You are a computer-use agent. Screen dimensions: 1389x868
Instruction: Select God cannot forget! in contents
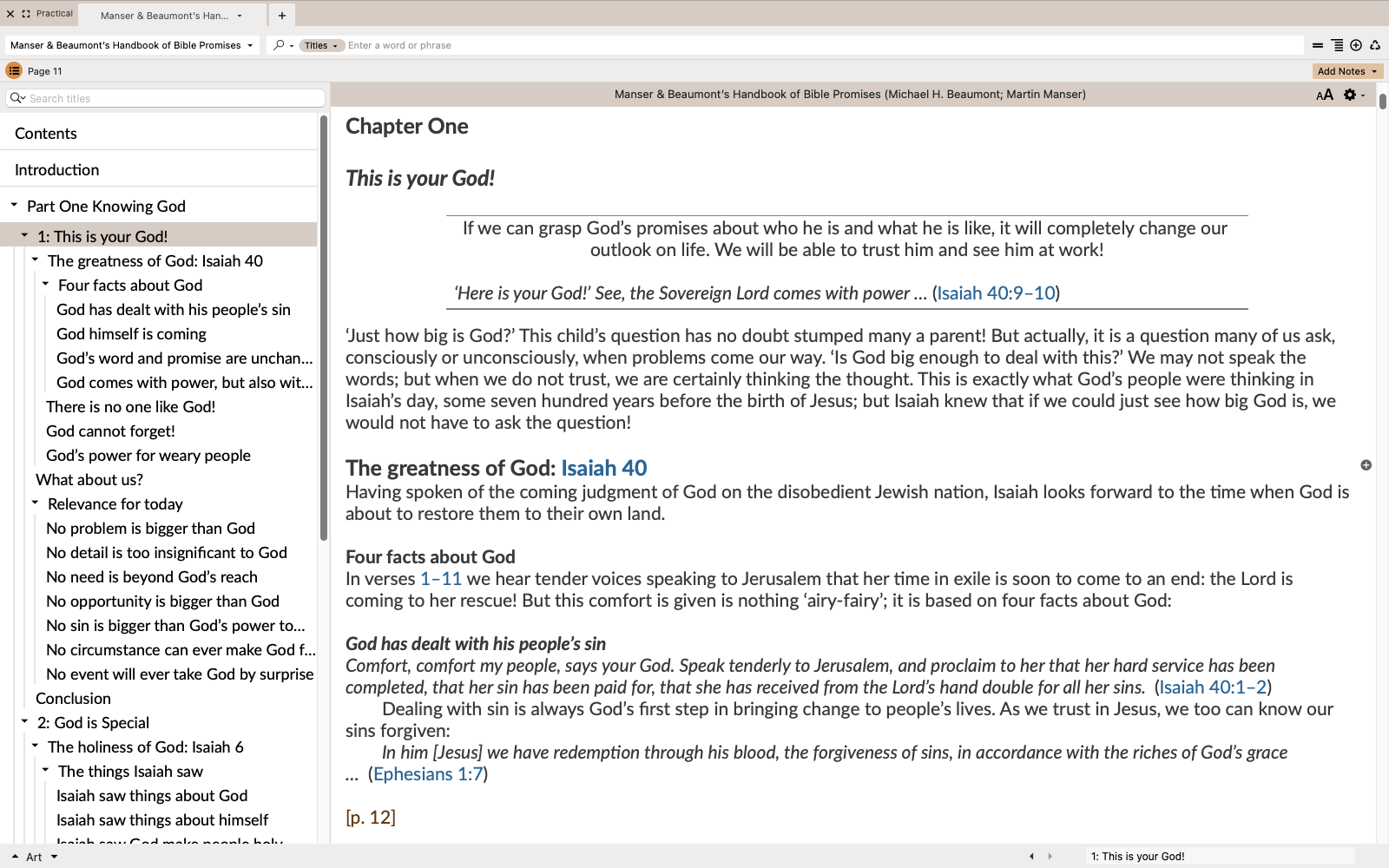click(110, 431)
